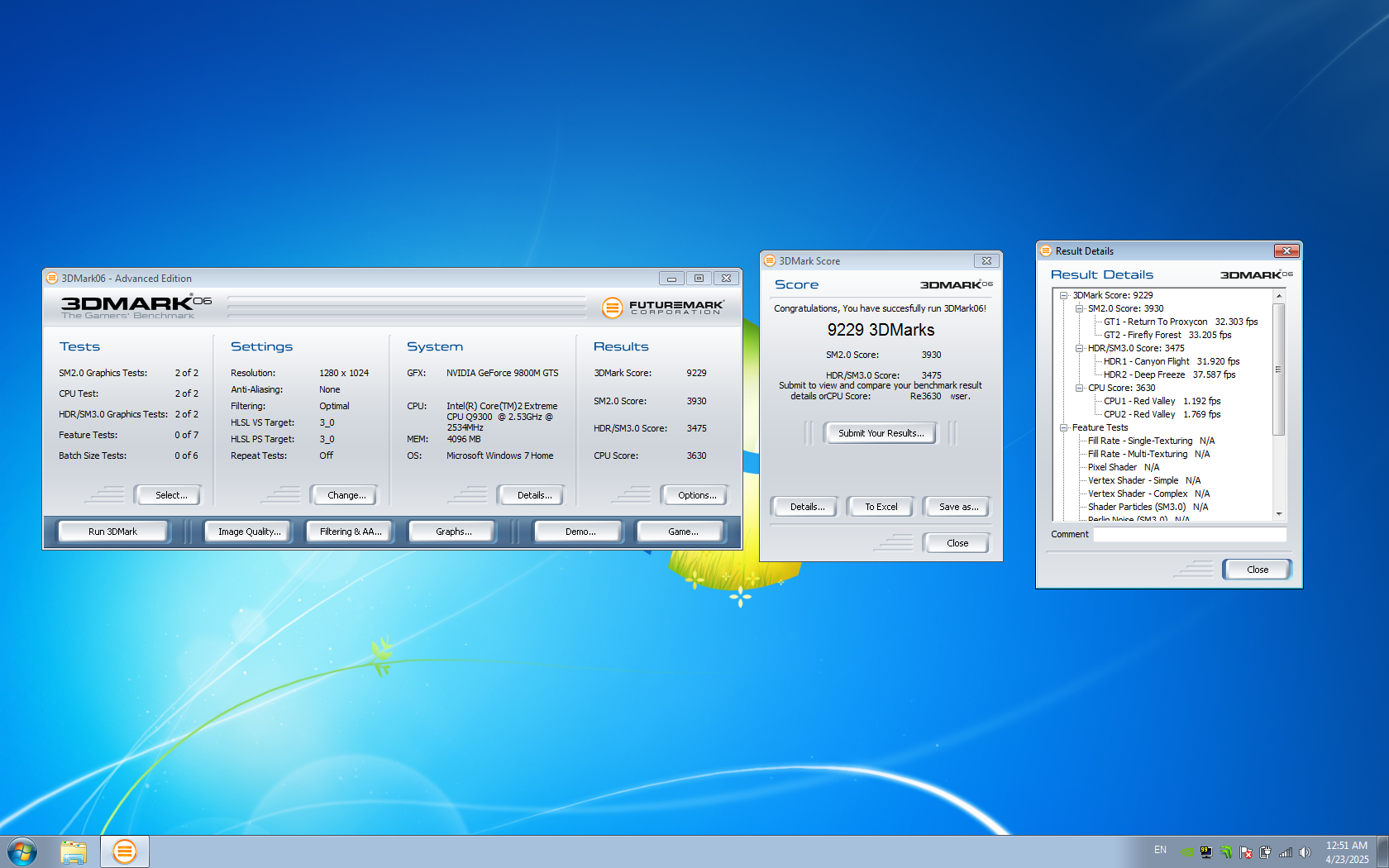Screen dimensions: 1389x868
Task: Click the Futuremark Corporation logo
Action: pos(663,308)
